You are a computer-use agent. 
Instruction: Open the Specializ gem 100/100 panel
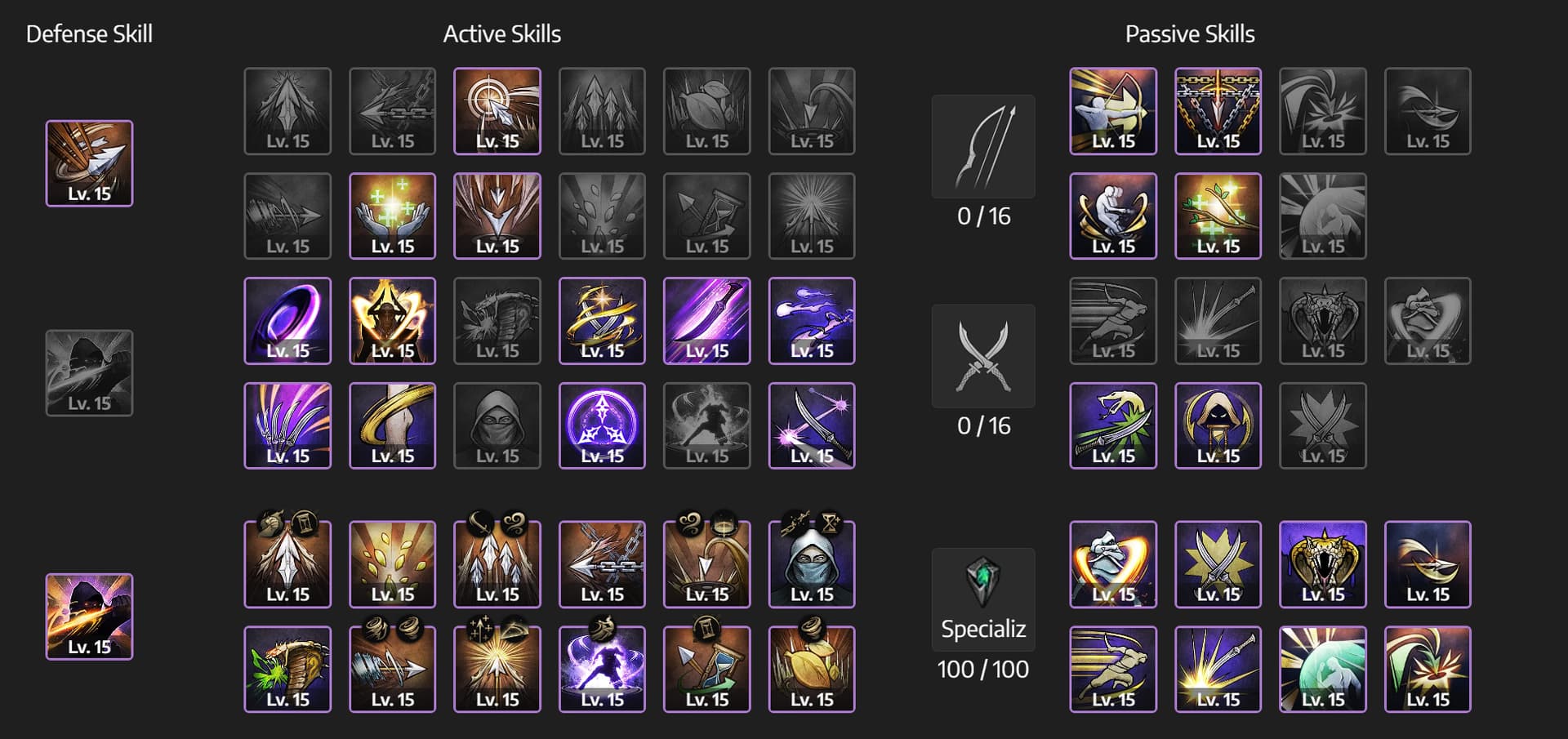pos(983,616)
